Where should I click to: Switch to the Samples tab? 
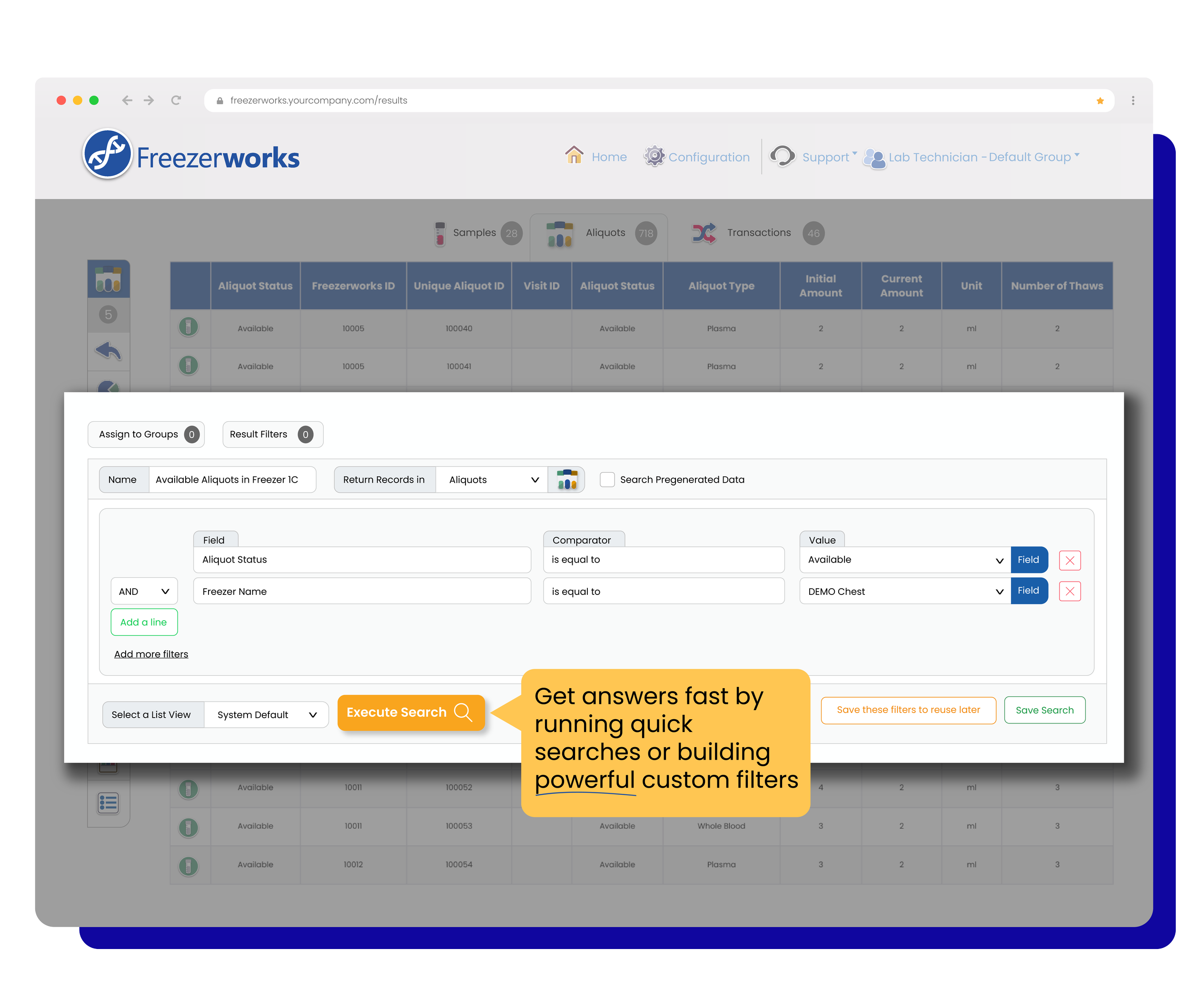[475, 233]
